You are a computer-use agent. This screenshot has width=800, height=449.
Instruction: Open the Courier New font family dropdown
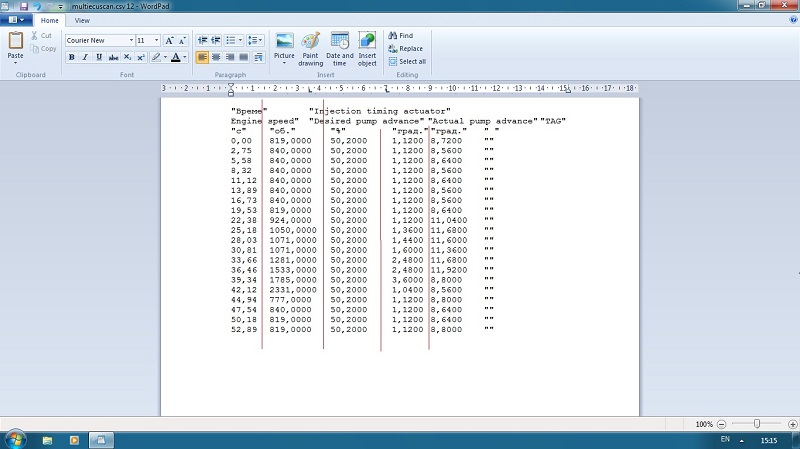pyautogui.click(x=131, y=40)
